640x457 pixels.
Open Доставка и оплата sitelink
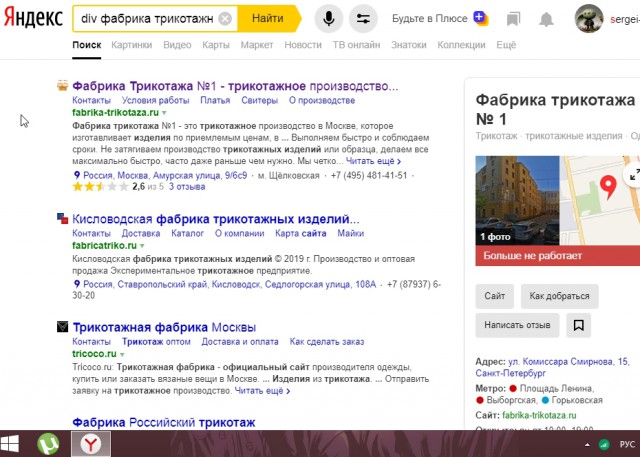pos(240,342)
